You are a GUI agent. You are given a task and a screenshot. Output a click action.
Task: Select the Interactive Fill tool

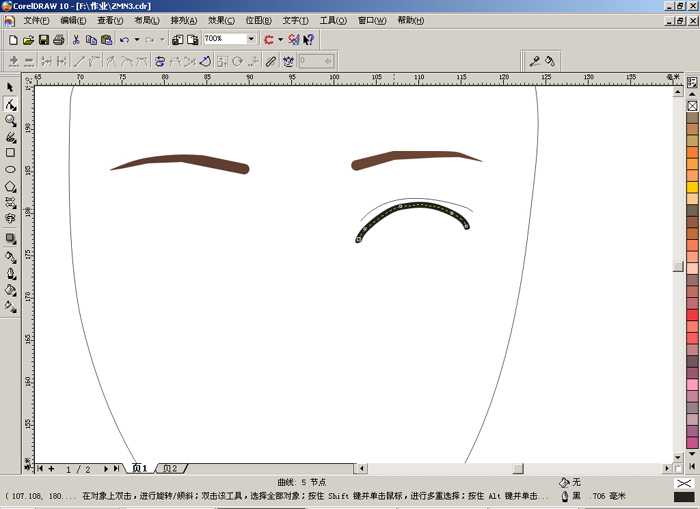[10, 306]
